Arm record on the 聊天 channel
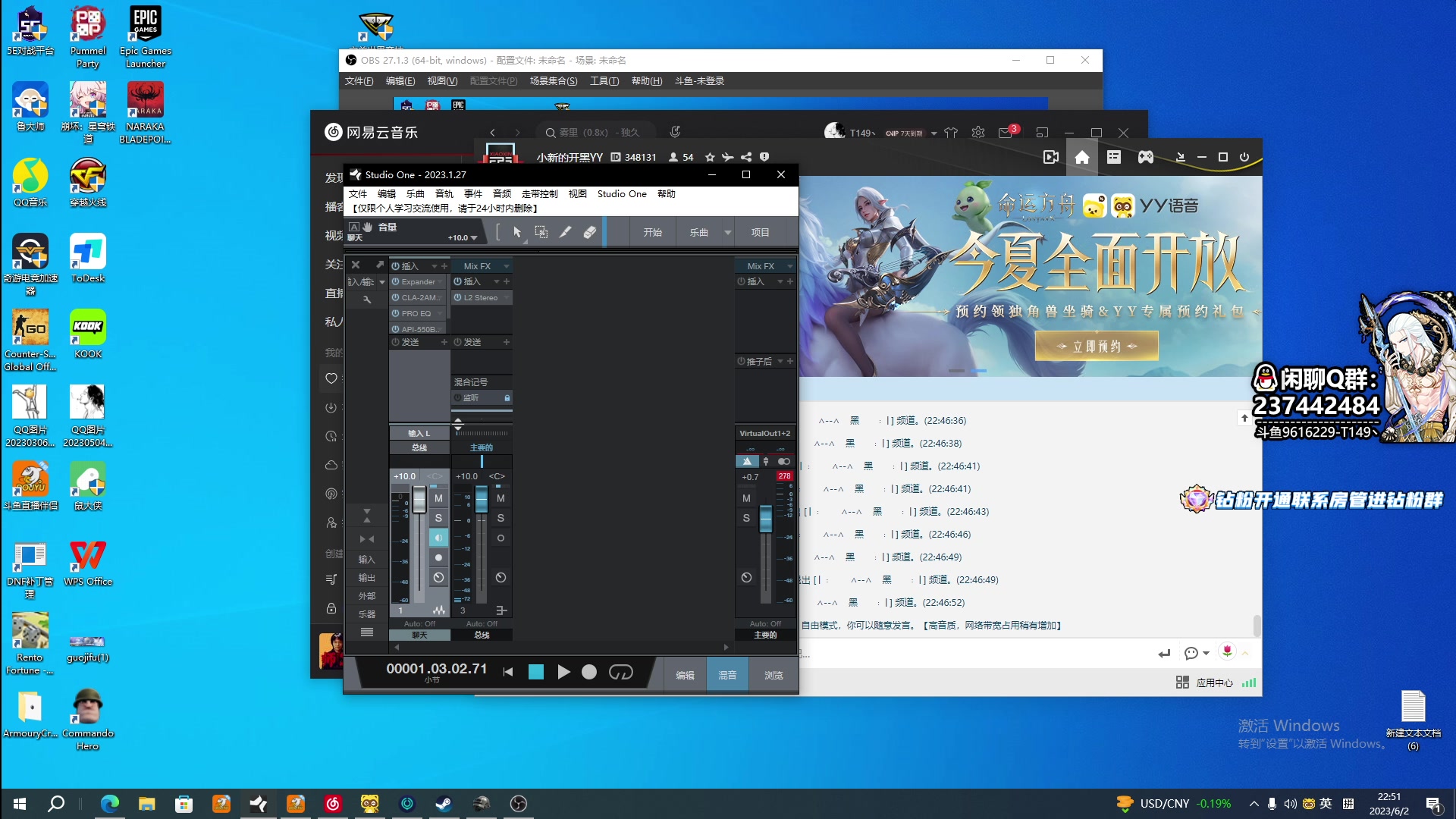Image resolution: width=1456 pixels, height=819 pixels. coord(438,557)
